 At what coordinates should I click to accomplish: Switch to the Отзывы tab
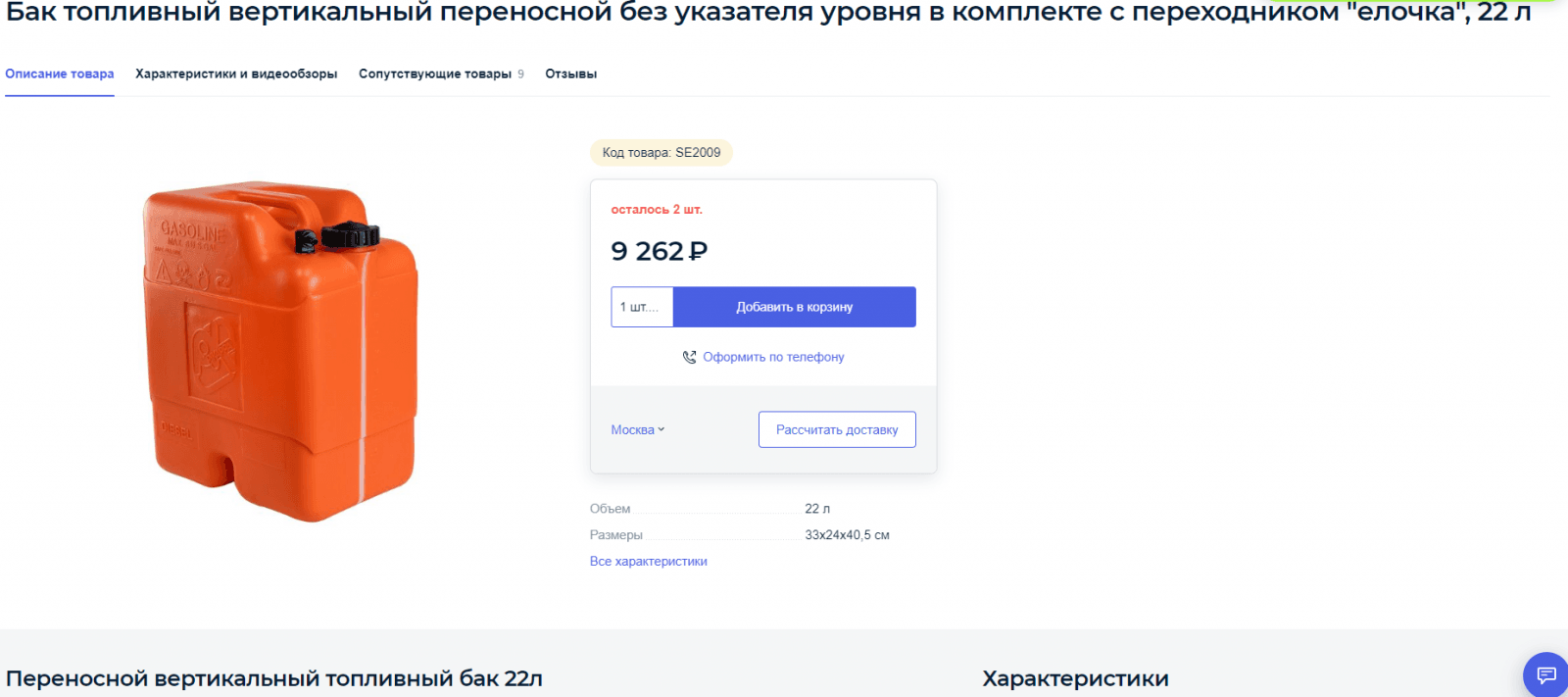click(570, 73)
